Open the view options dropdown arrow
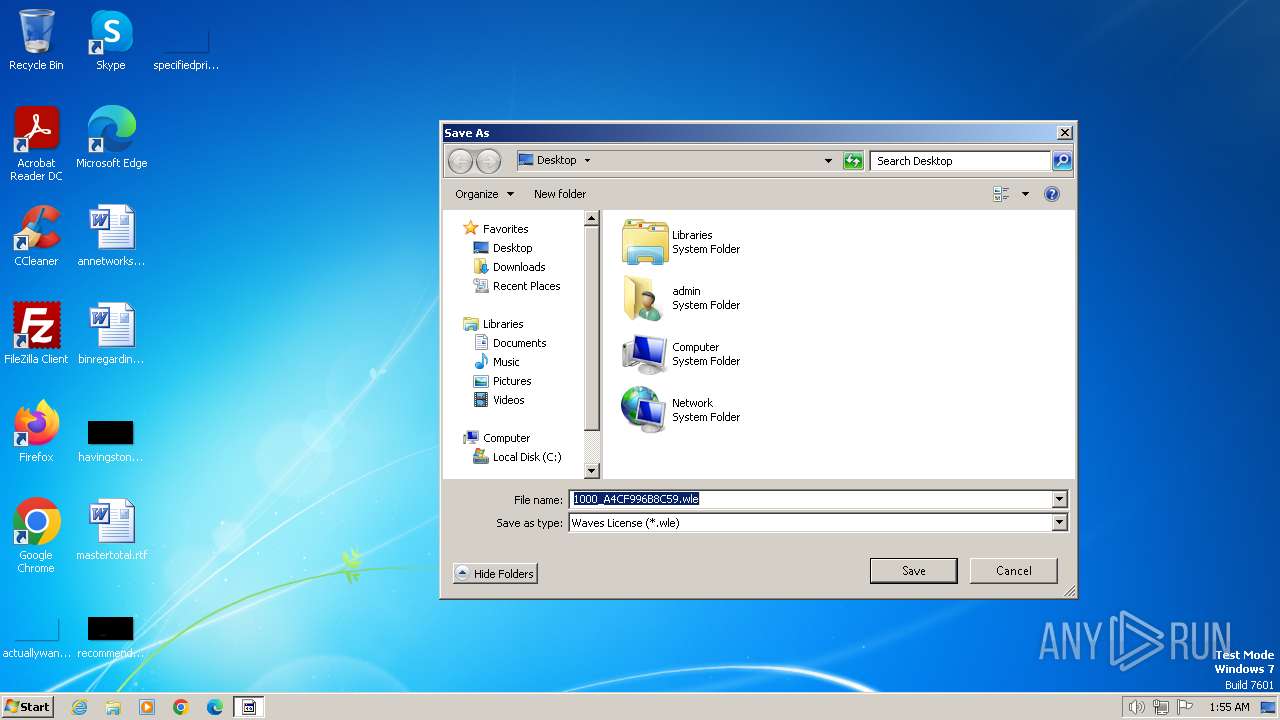 [1025, 194]
